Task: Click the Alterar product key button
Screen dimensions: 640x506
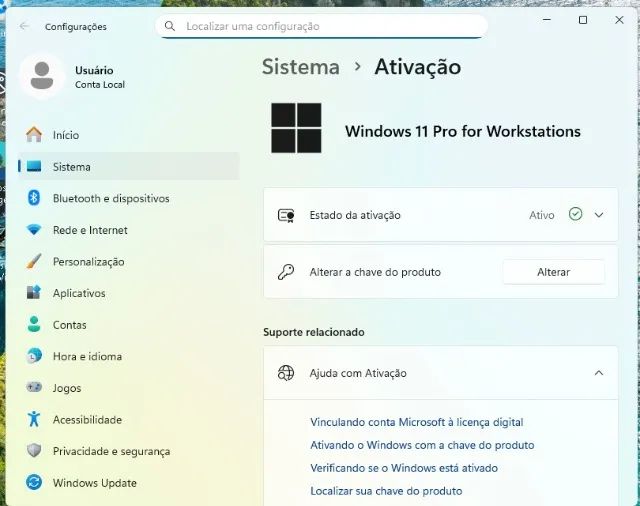Action: pyautogui.click(x=553, y=272)
